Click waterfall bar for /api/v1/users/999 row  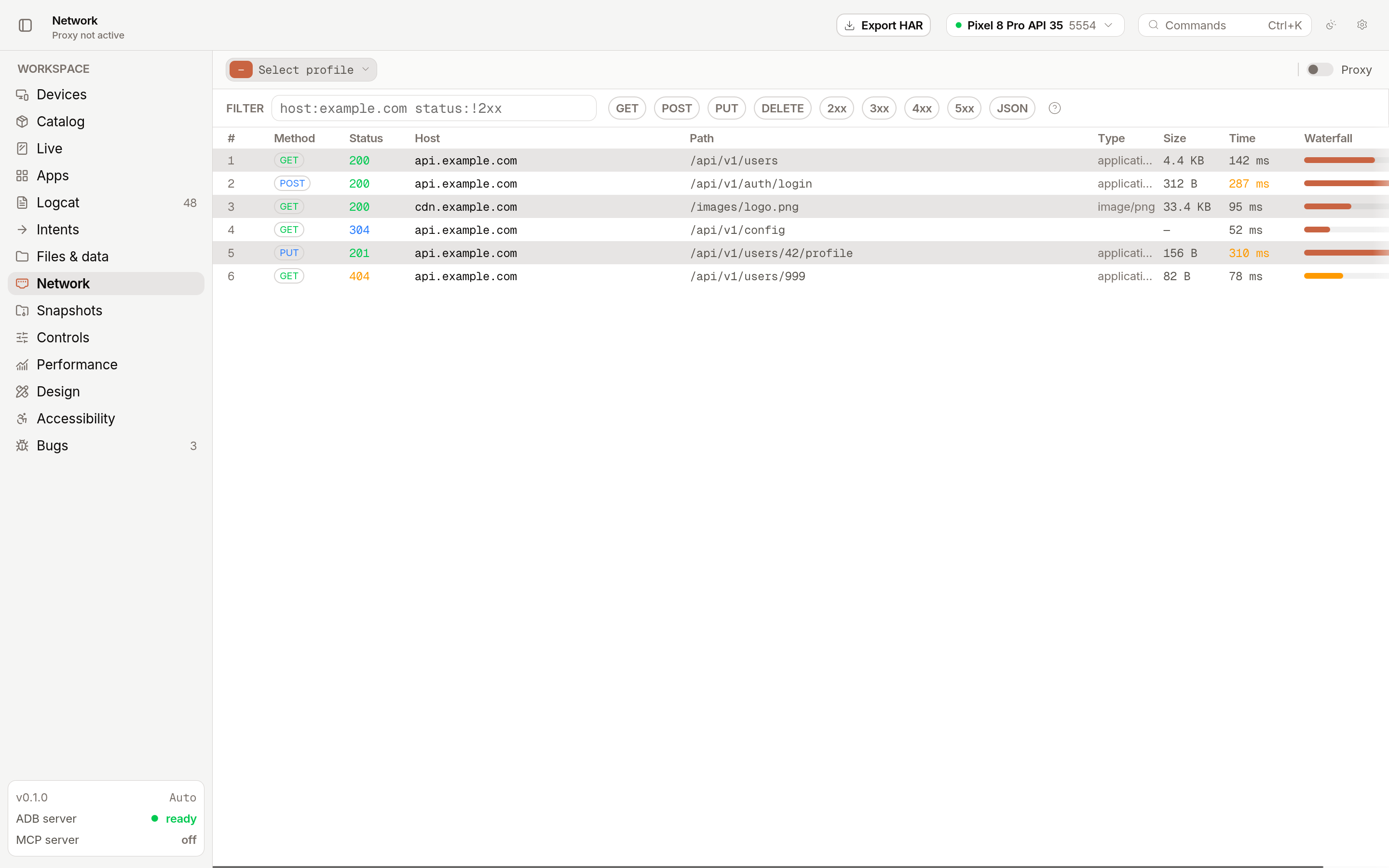click(1323, 276)
